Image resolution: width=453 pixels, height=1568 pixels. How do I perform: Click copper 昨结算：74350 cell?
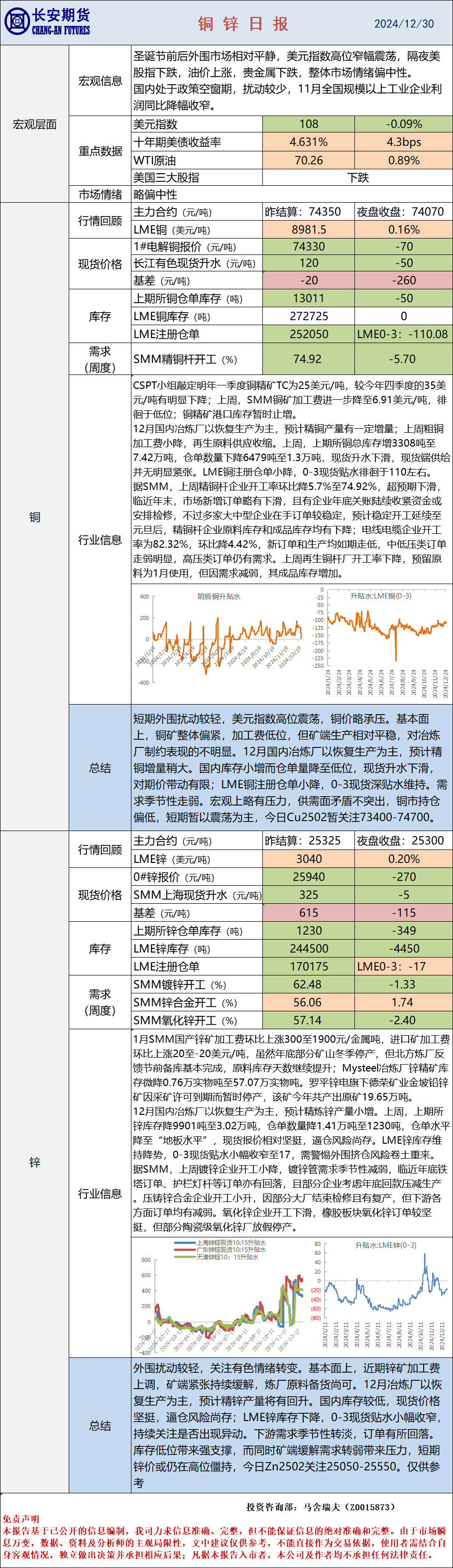pyautogui.click(x=309, y=212)
